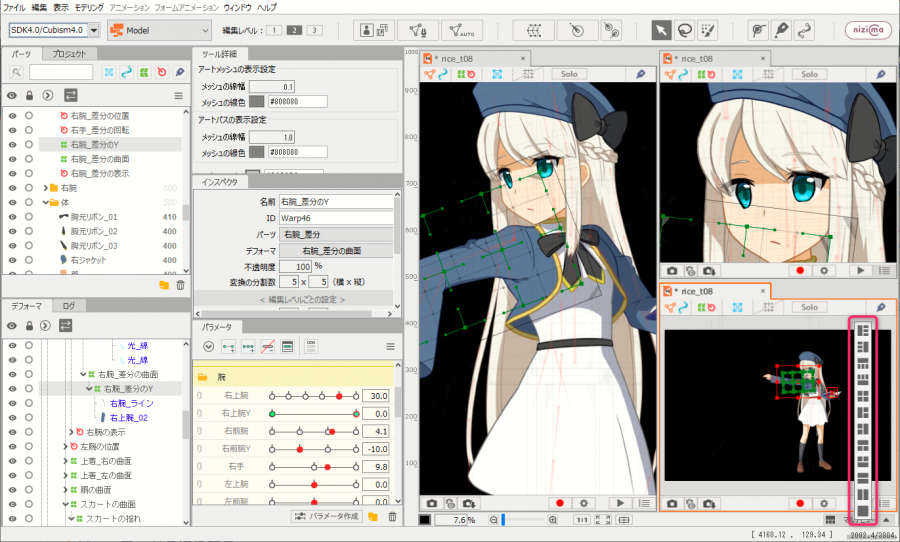This screenshot has height=542, width=900.
Task: Open the parts panel hamburger menu
Action: pos(179,96)
